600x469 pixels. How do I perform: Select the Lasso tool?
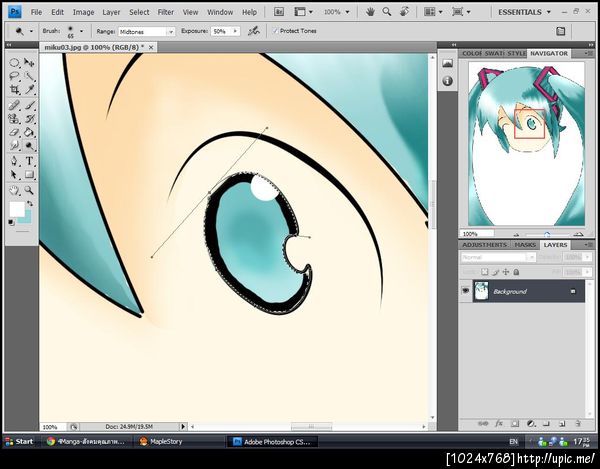click(14, 76)
